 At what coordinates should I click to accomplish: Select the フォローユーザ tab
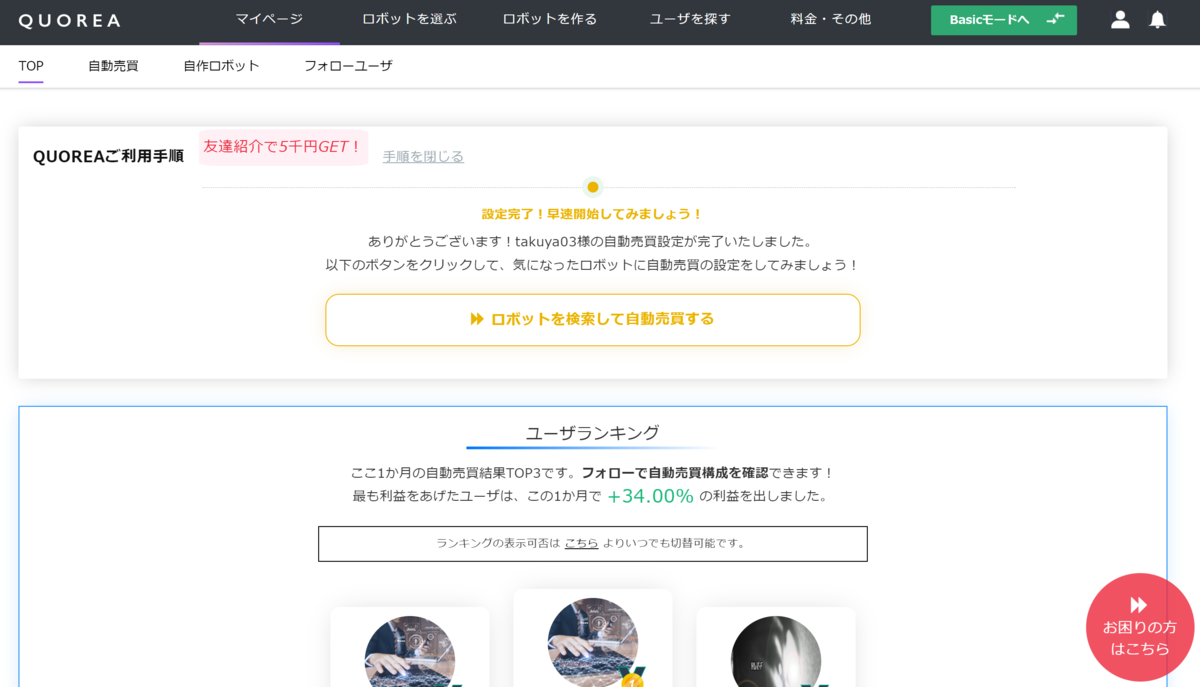pyautogui.click(x=348, y=66)
